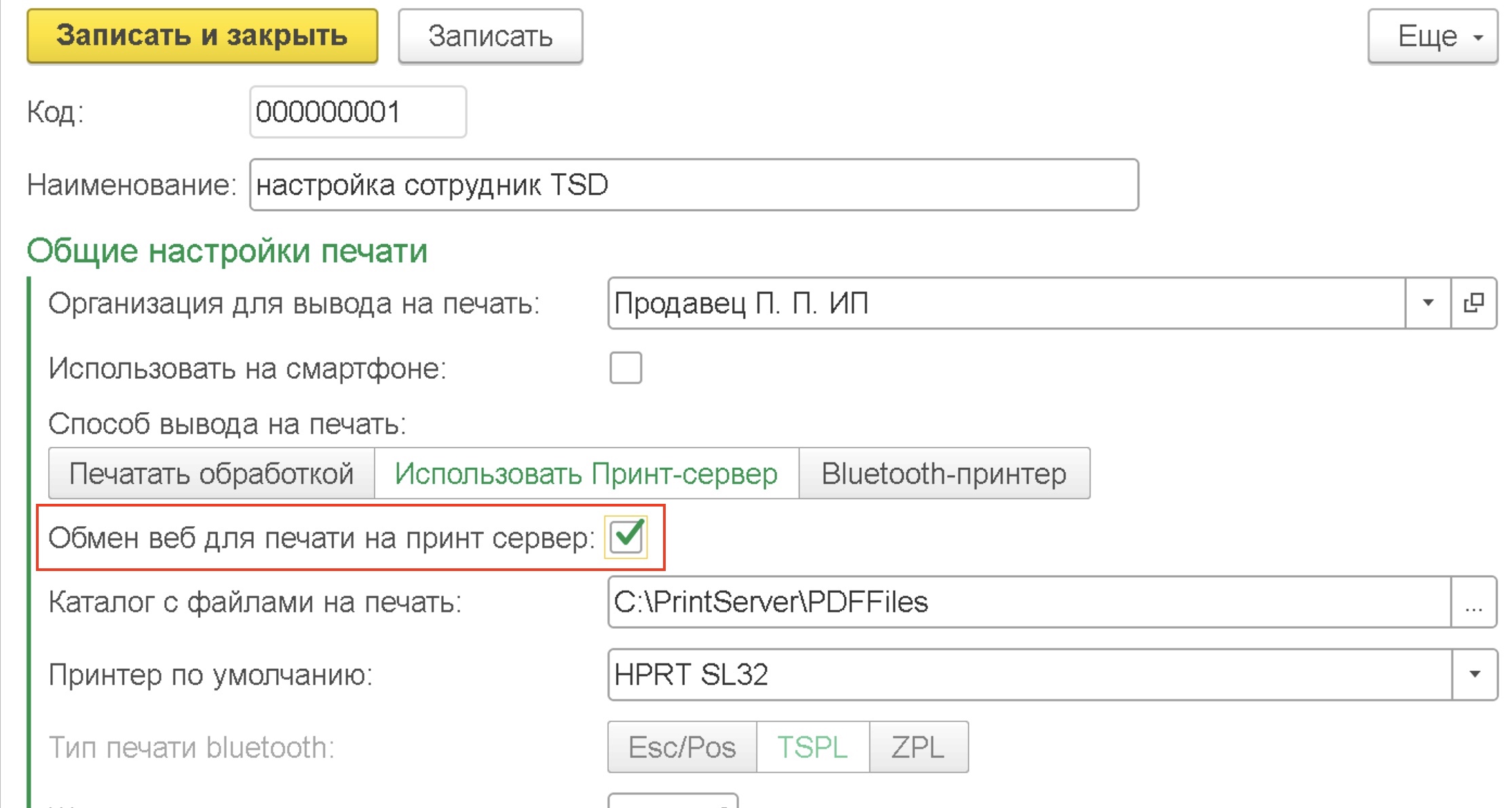1512x808 pixels.
Task: Choose the Bluetooth-принтер option
Action: pos(944,474)
